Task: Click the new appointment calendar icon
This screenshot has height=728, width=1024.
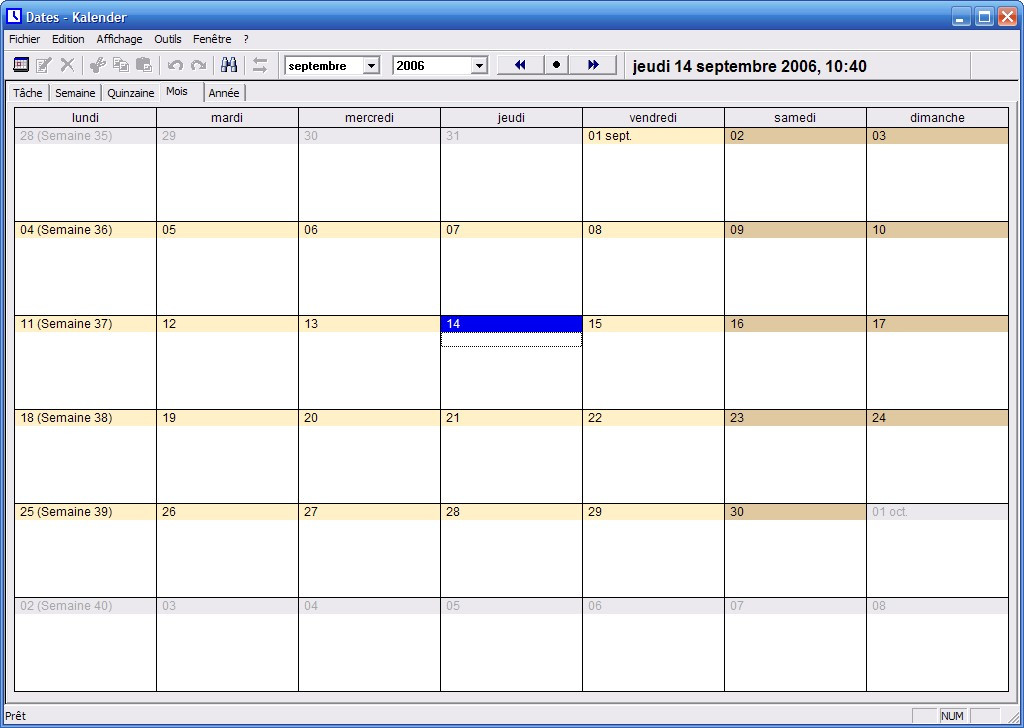Action: 21,65
